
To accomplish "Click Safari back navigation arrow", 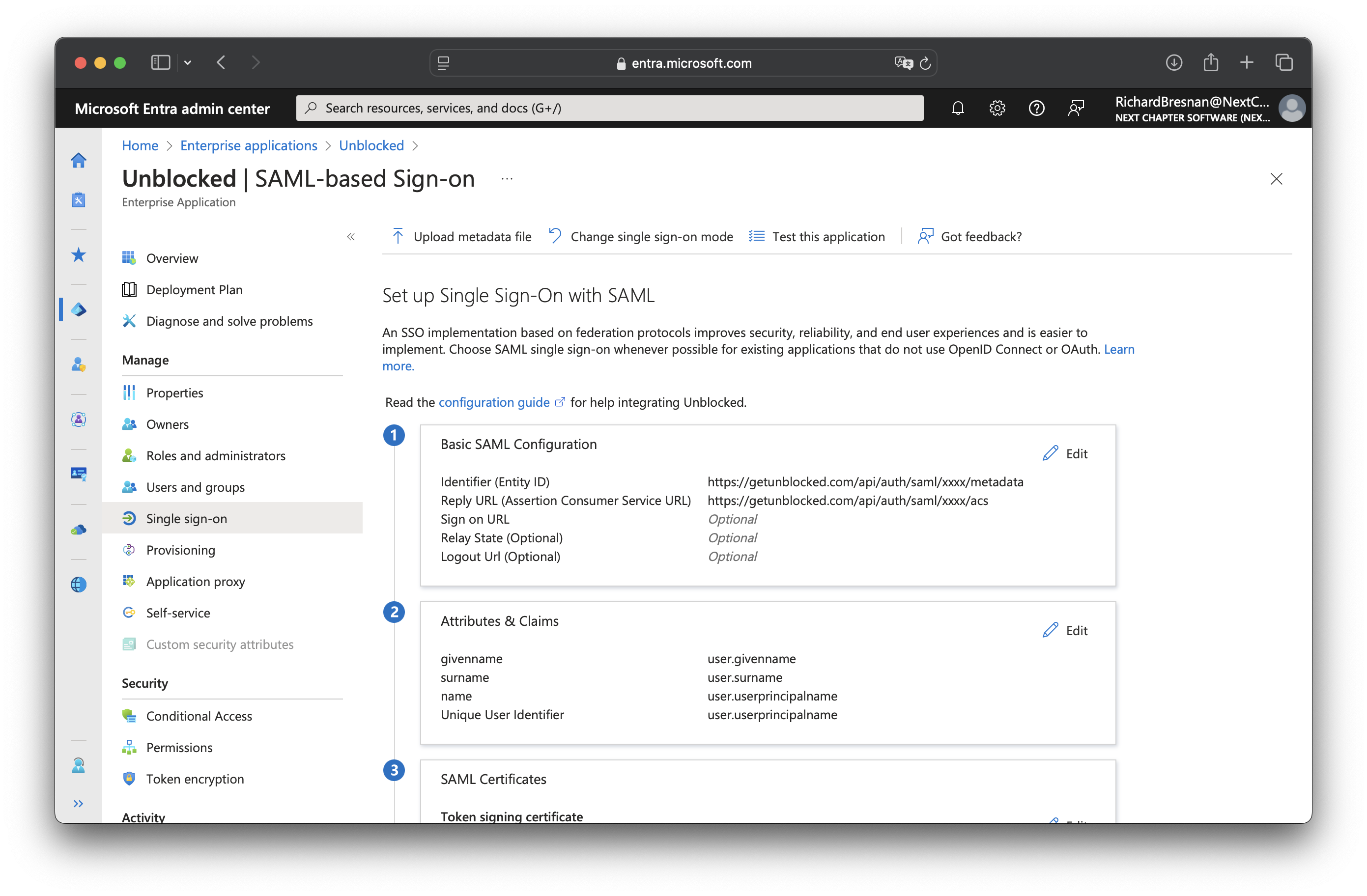I will 221,62.
